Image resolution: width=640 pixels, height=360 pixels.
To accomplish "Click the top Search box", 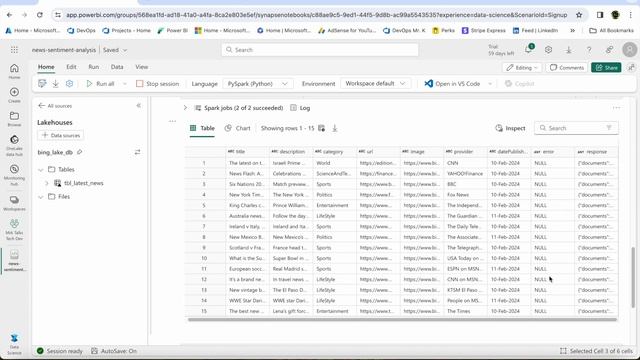I will click(x=320, y=50).
